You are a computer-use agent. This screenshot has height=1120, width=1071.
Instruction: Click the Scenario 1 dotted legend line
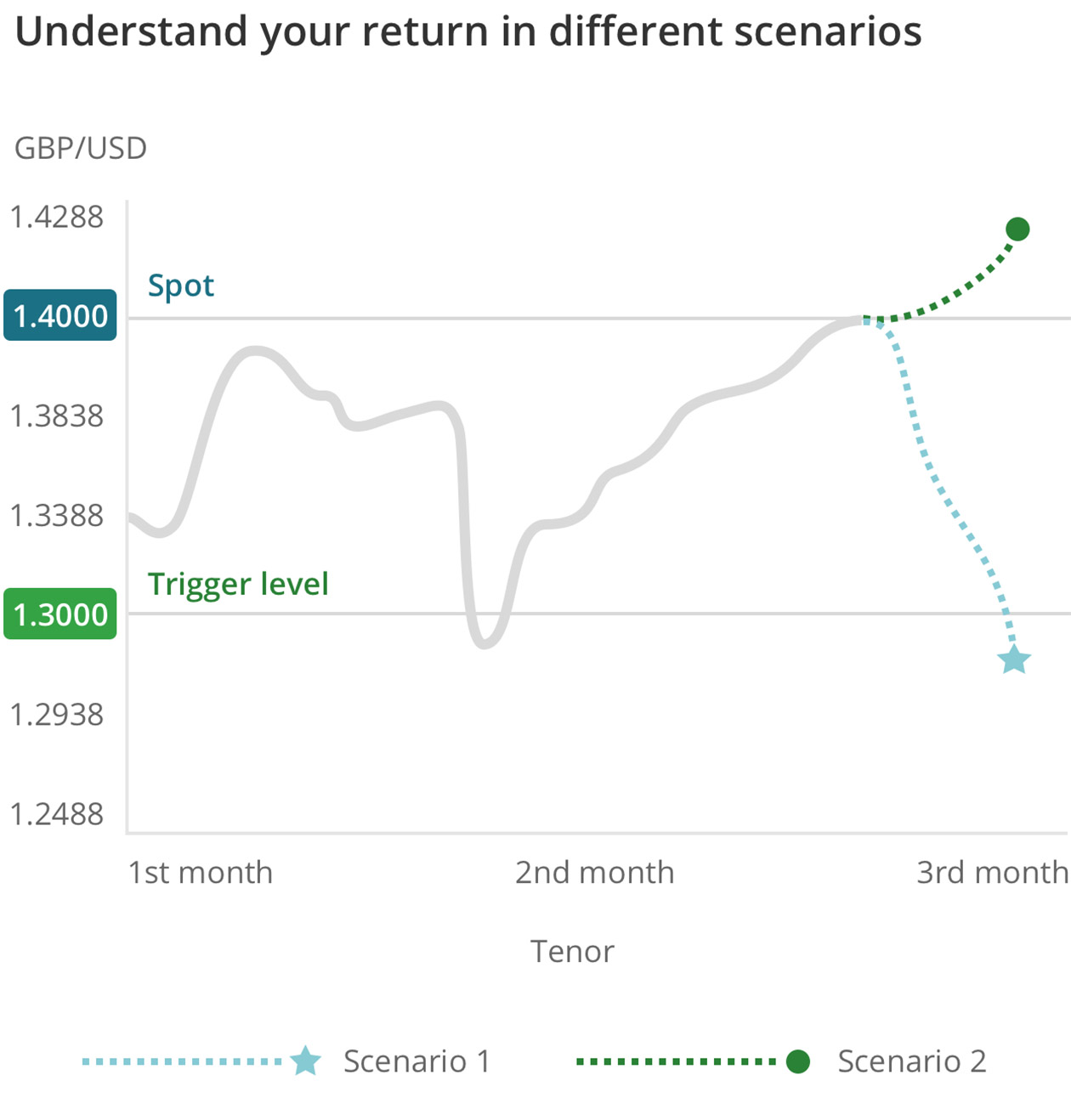point(183,1061)
